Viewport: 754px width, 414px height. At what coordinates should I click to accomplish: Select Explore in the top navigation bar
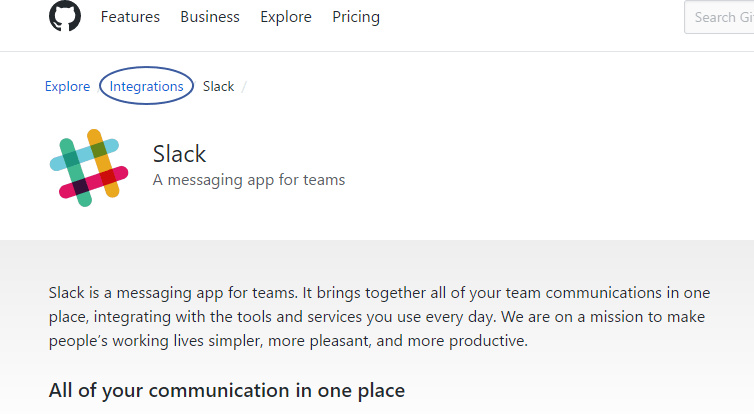coord(286,17)
